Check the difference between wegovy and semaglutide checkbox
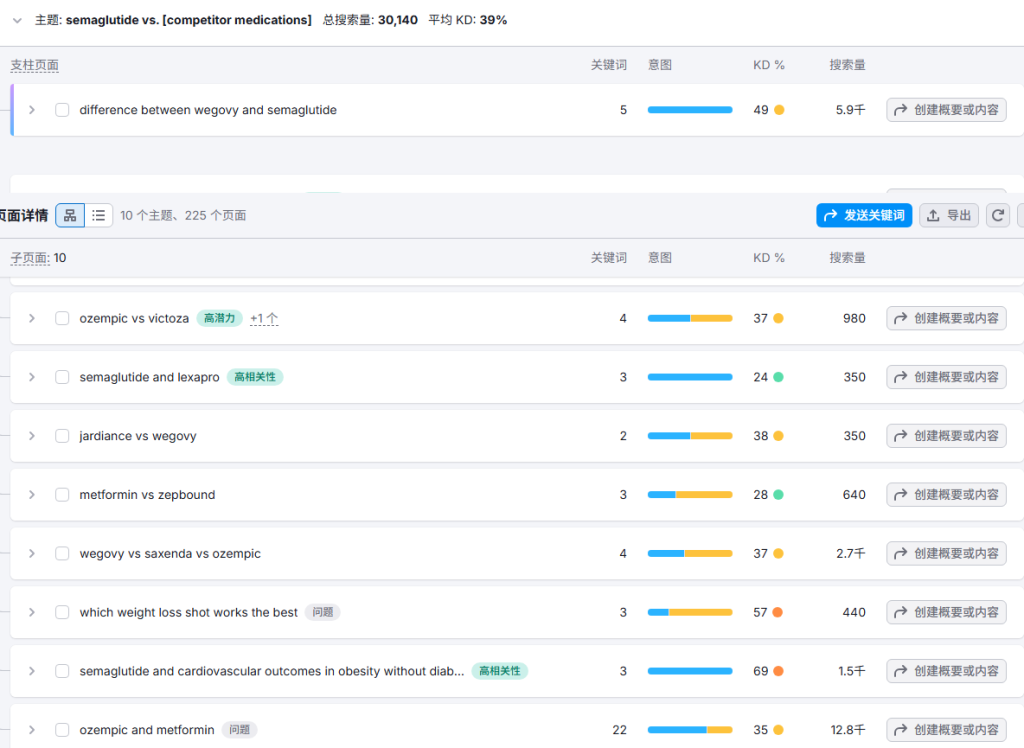1024x748 pixels. click(62, 110)
